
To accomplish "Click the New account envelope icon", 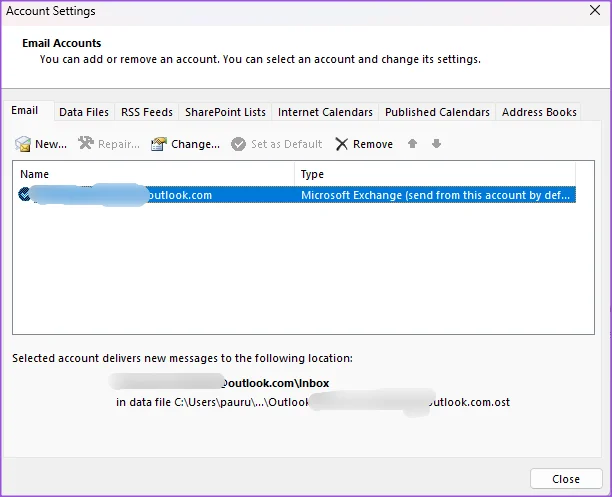I will point(23,144).
